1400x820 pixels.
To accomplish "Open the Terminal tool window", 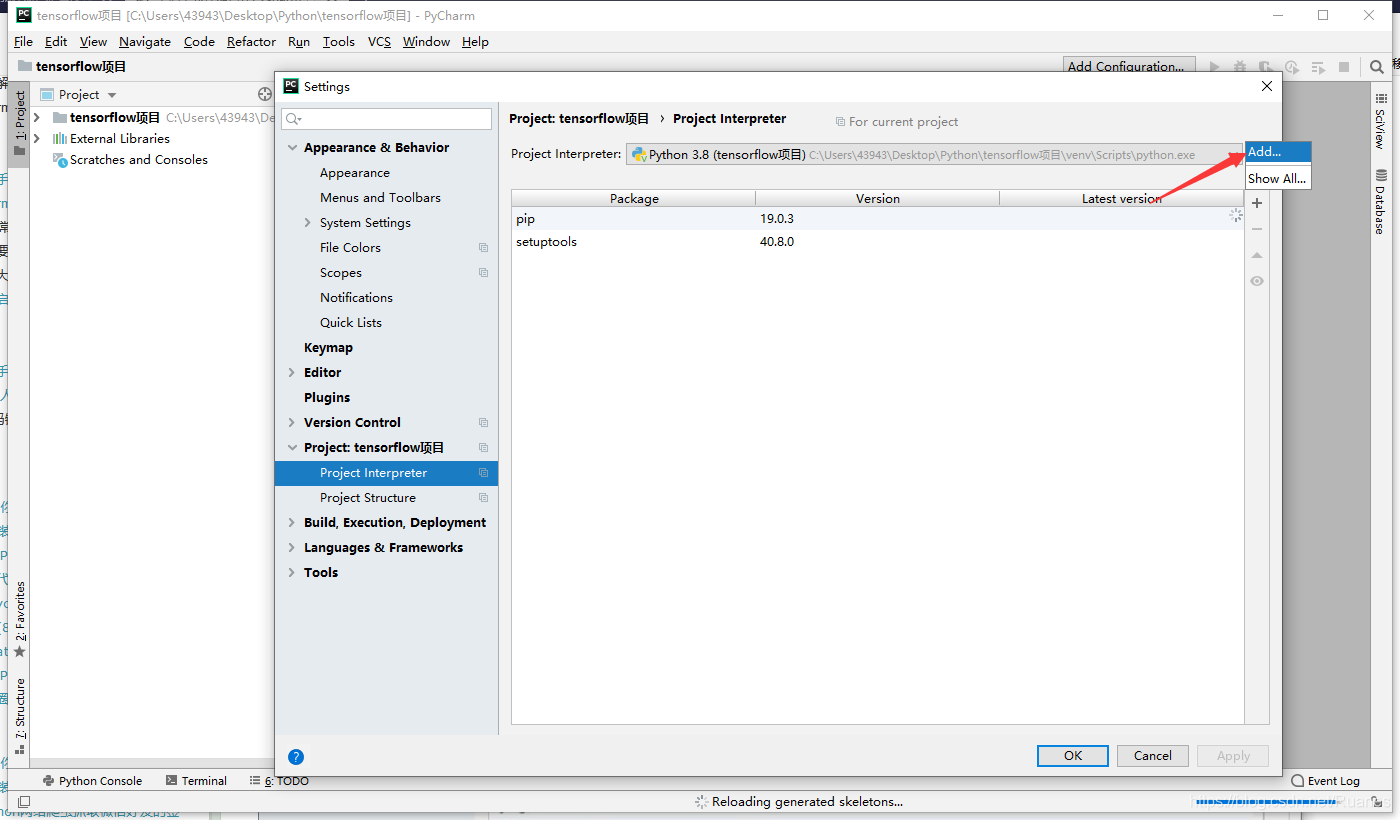I will pos(196,781).
